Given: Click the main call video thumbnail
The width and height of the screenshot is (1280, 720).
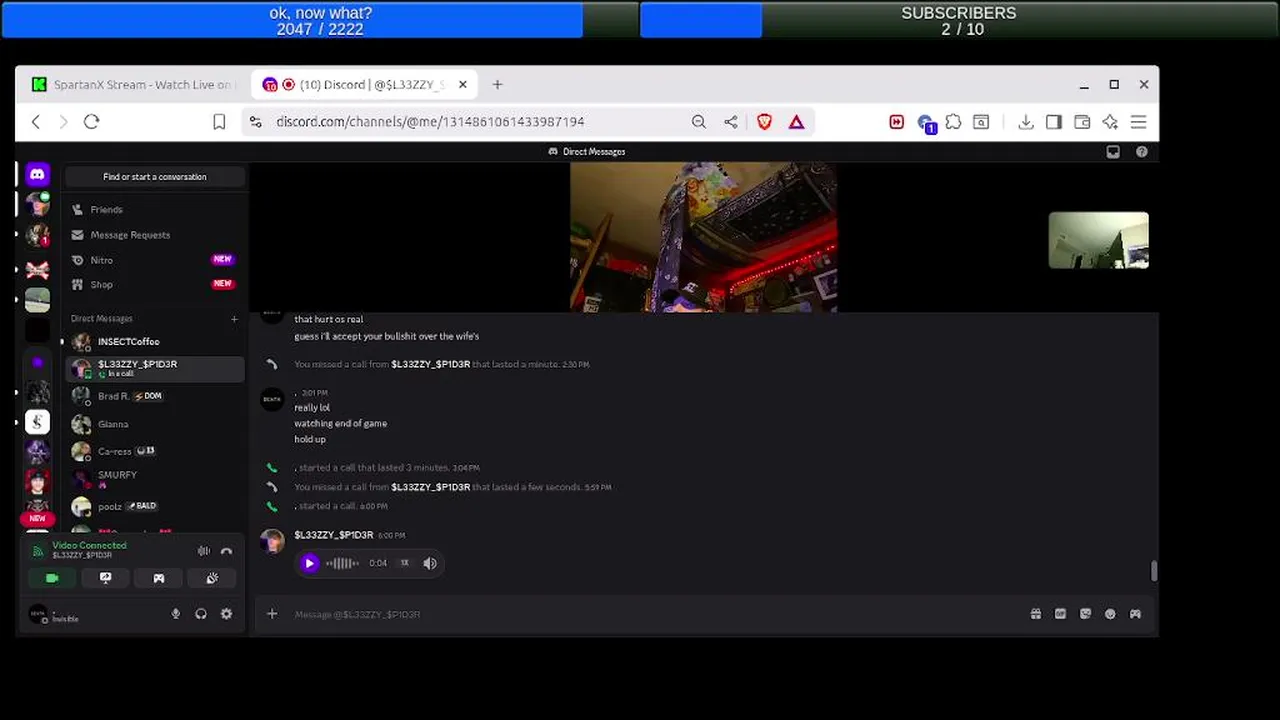Looking at the screenshot, I should (x=703, y=238).
